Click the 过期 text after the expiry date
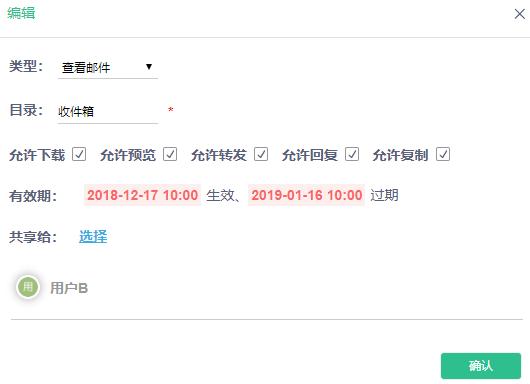Viewport: 530px width, 384px height. click(384, 195)
